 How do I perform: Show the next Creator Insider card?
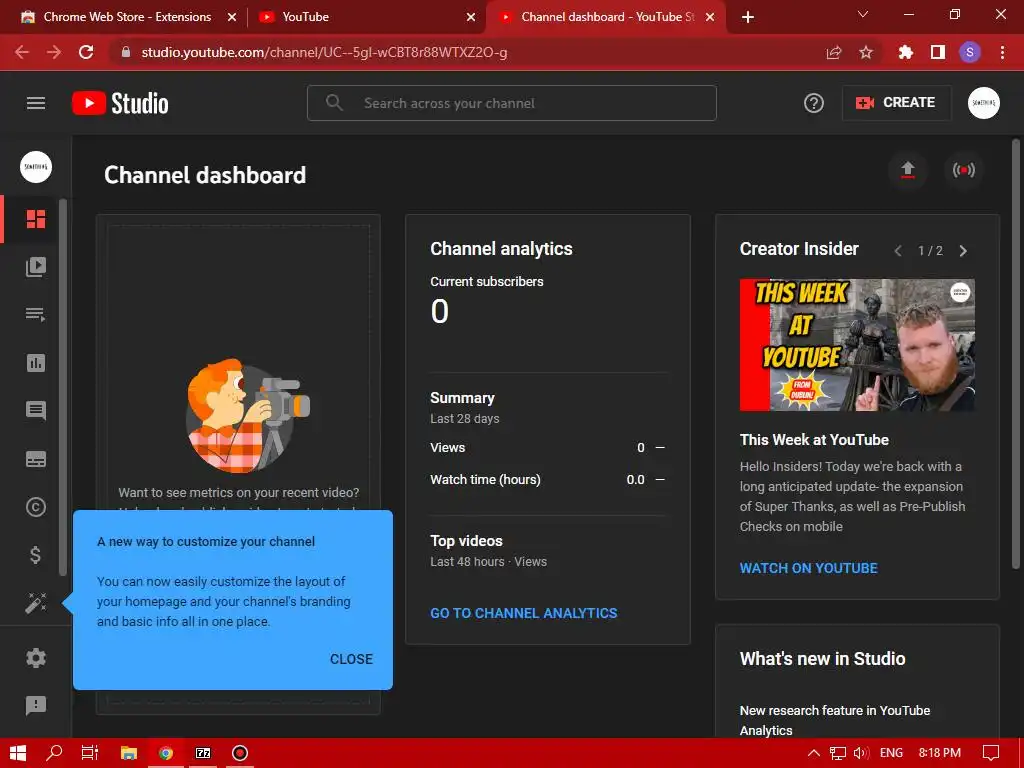(x=963, y=251)
